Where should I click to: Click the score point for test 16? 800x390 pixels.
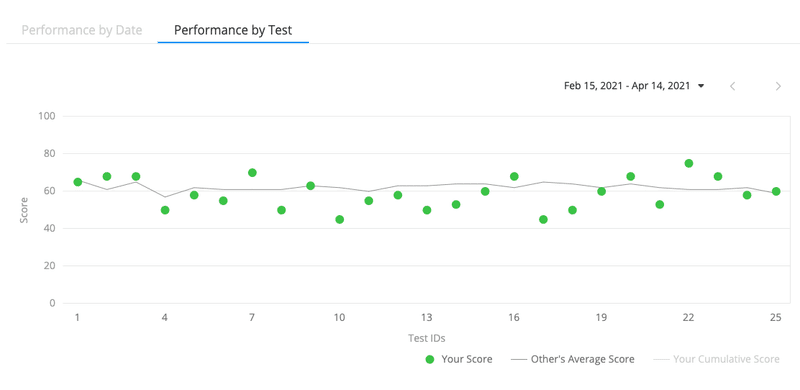coord(514,177)
